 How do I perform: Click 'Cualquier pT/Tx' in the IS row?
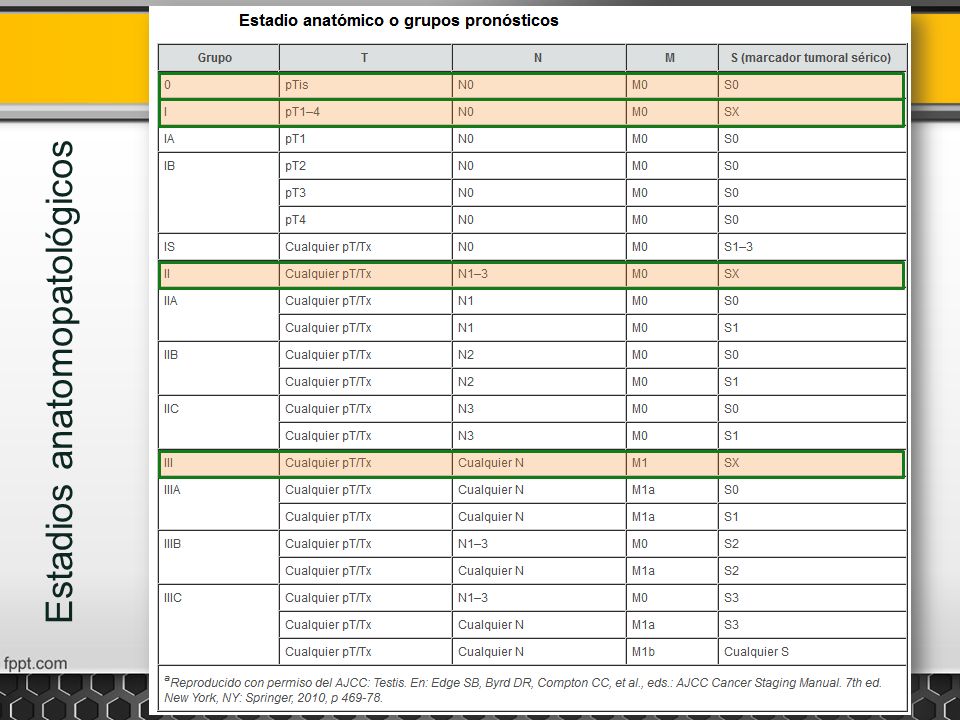366,247
